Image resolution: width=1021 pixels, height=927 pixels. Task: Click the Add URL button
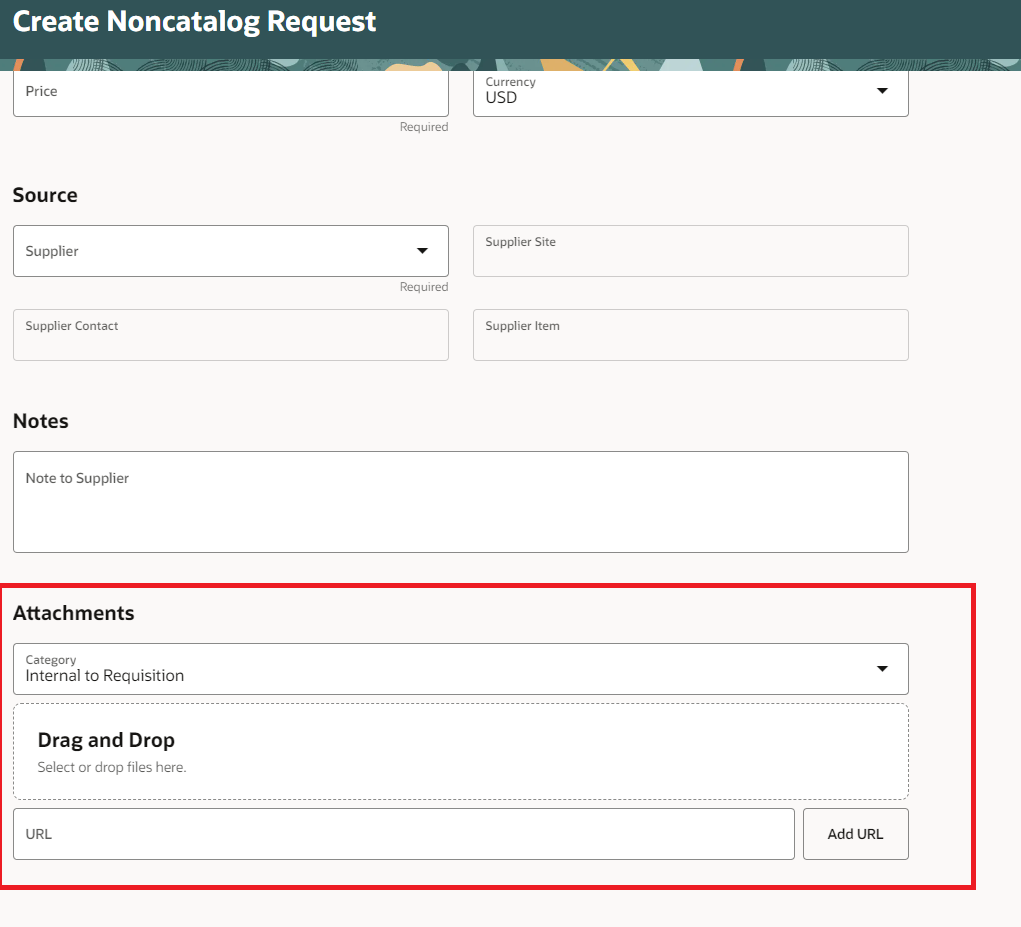tap(855, 833)
